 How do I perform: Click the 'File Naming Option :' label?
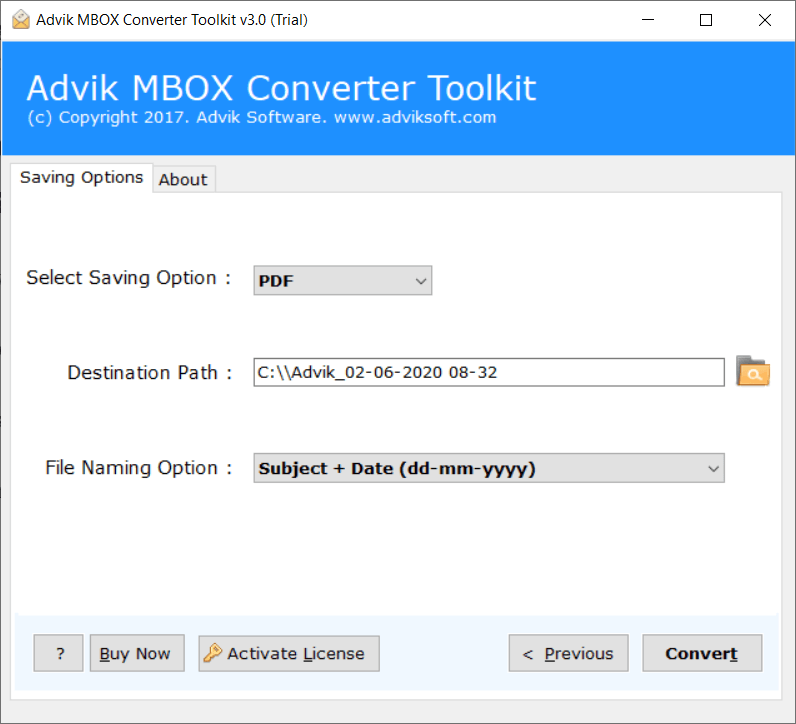139,468
